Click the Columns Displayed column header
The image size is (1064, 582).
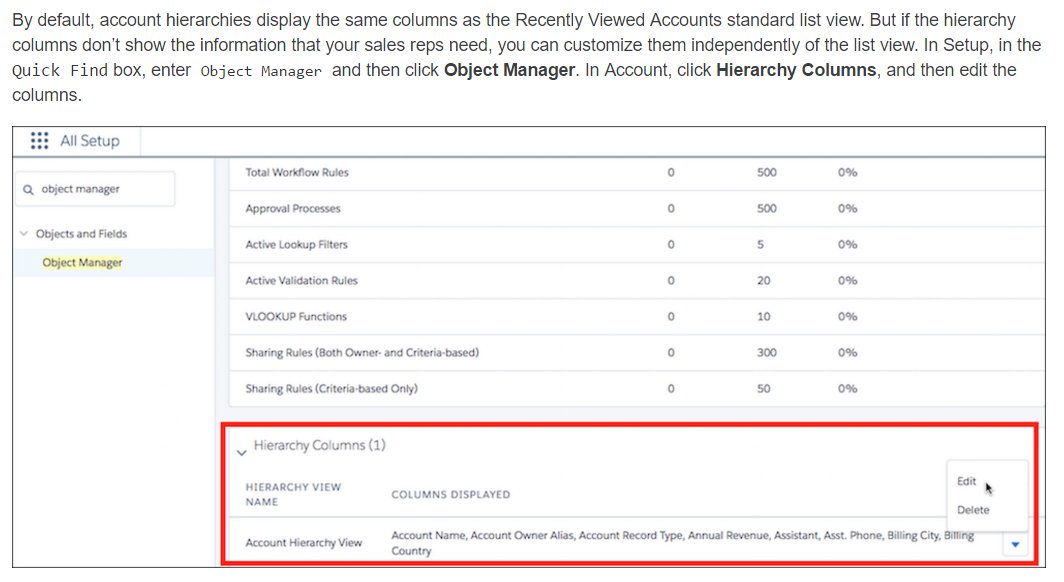(451, 494)
